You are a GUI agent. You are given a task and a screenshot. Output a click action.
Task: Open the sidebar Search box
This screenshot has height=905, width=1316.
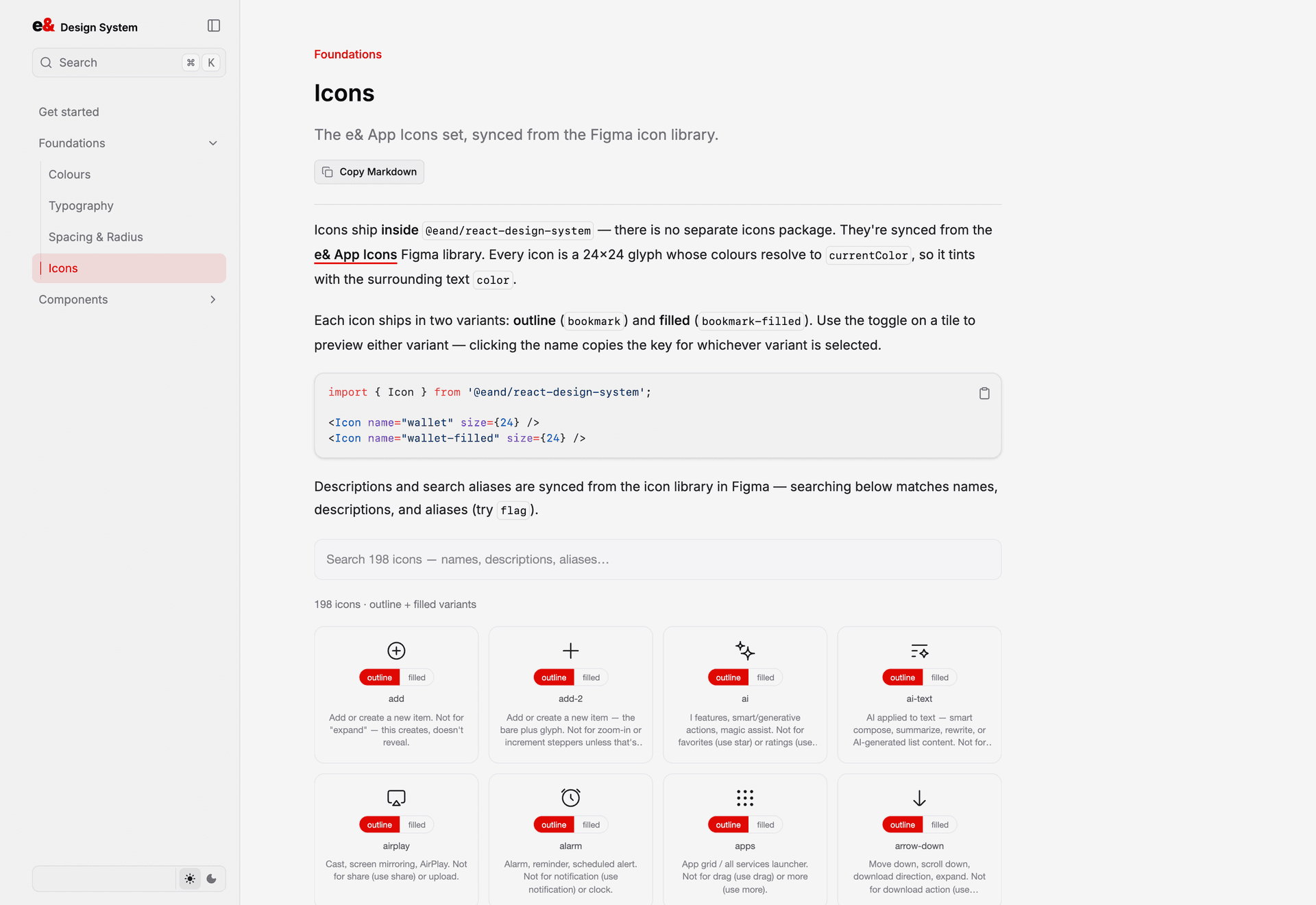[129, 62]
